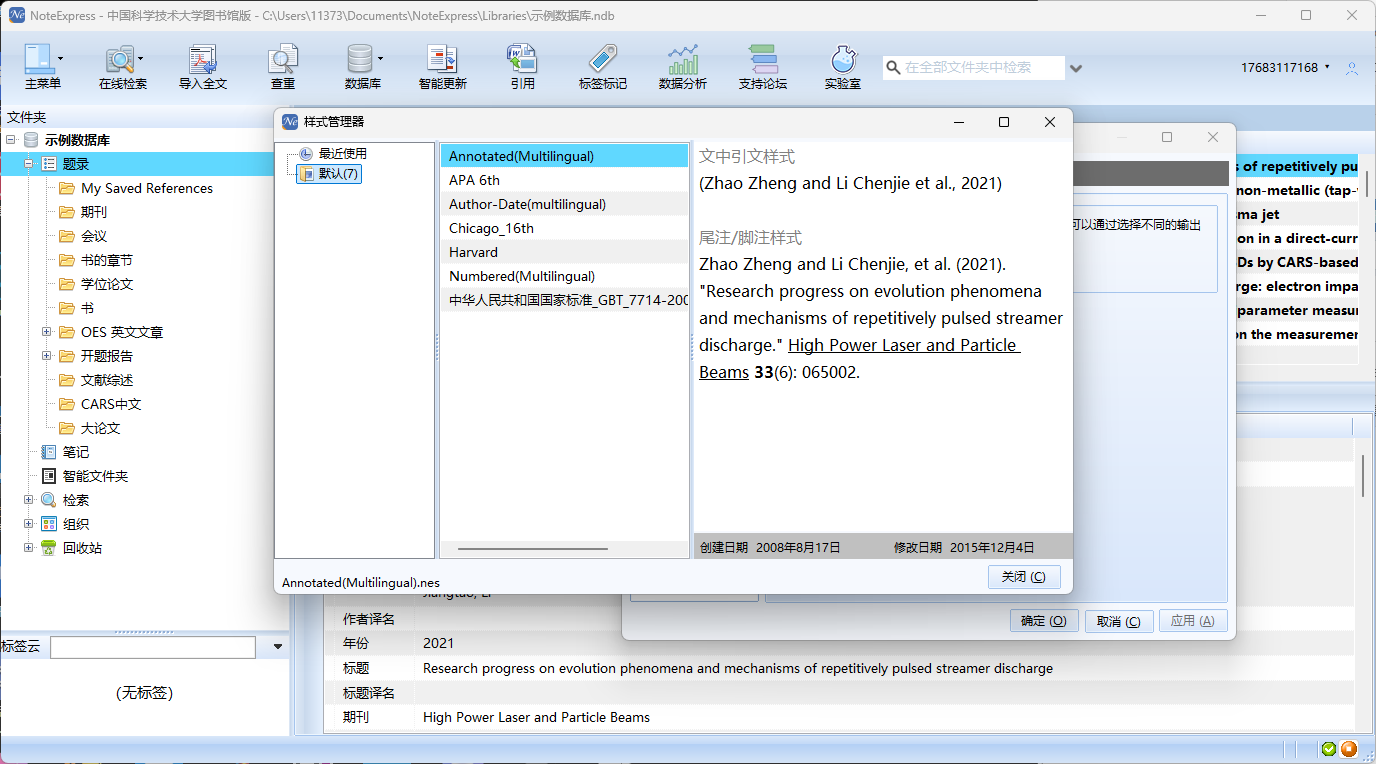
Task: Open the CARS中文 folder
Action: tap(100, 404)
